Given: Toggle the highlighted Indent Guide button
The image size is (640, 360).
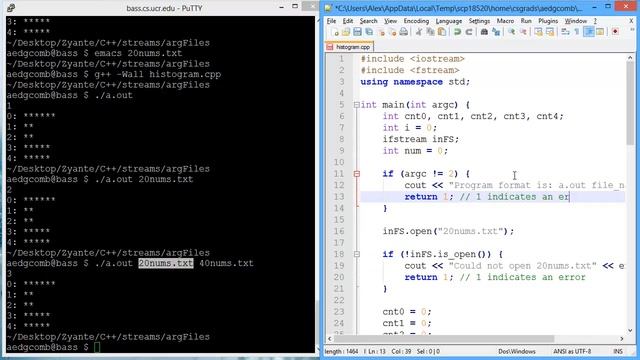Looking at the screenshot, I should pos(589,32).
